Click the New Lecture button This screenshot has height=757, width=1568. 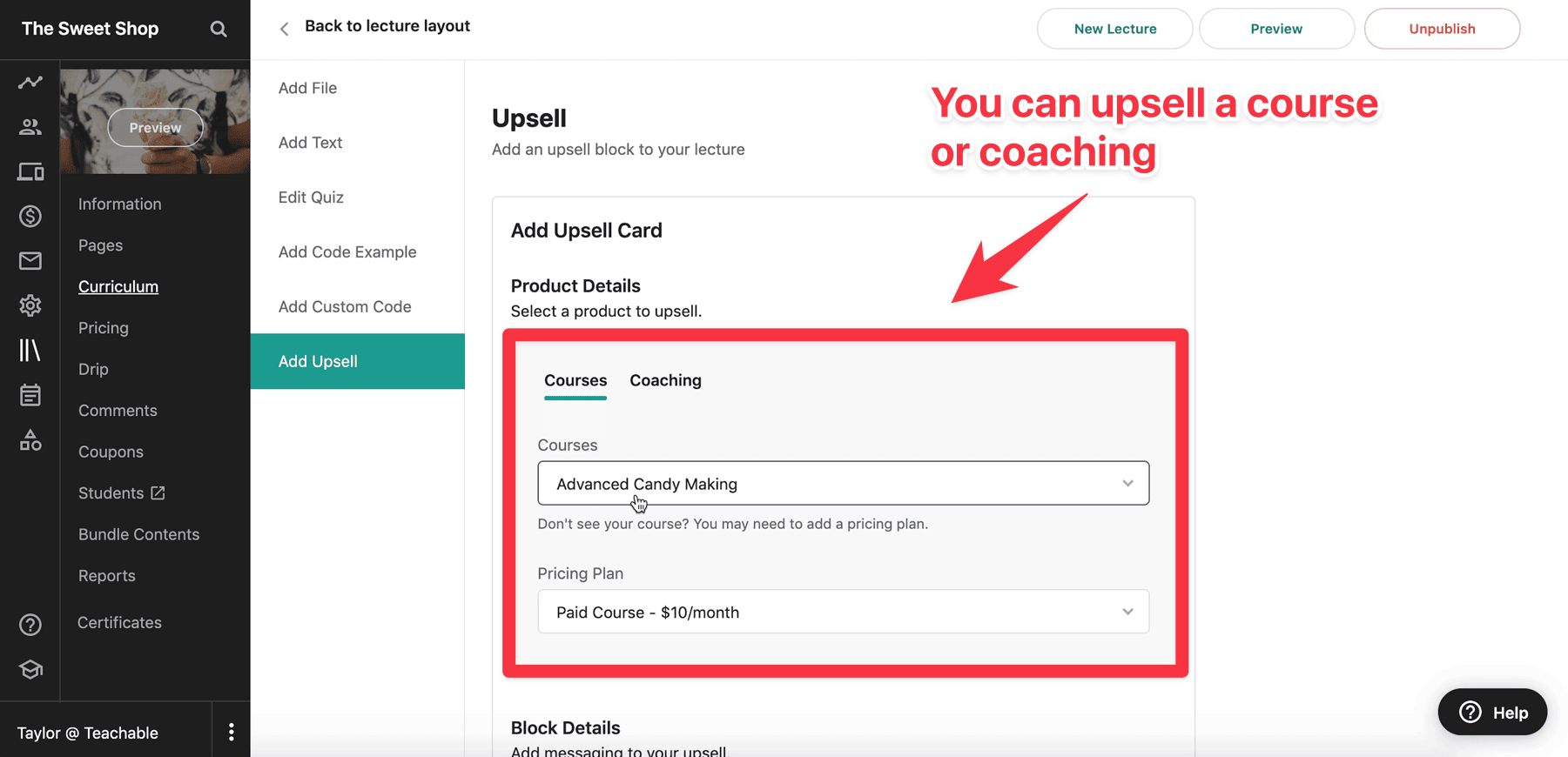(x=1114, y=28)
